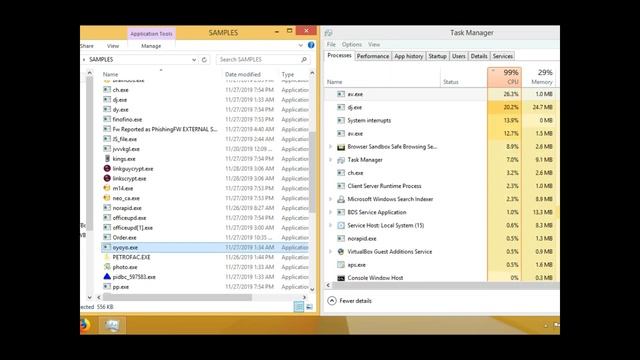Click the SAMPLES address bar path

tap(101, 60)
